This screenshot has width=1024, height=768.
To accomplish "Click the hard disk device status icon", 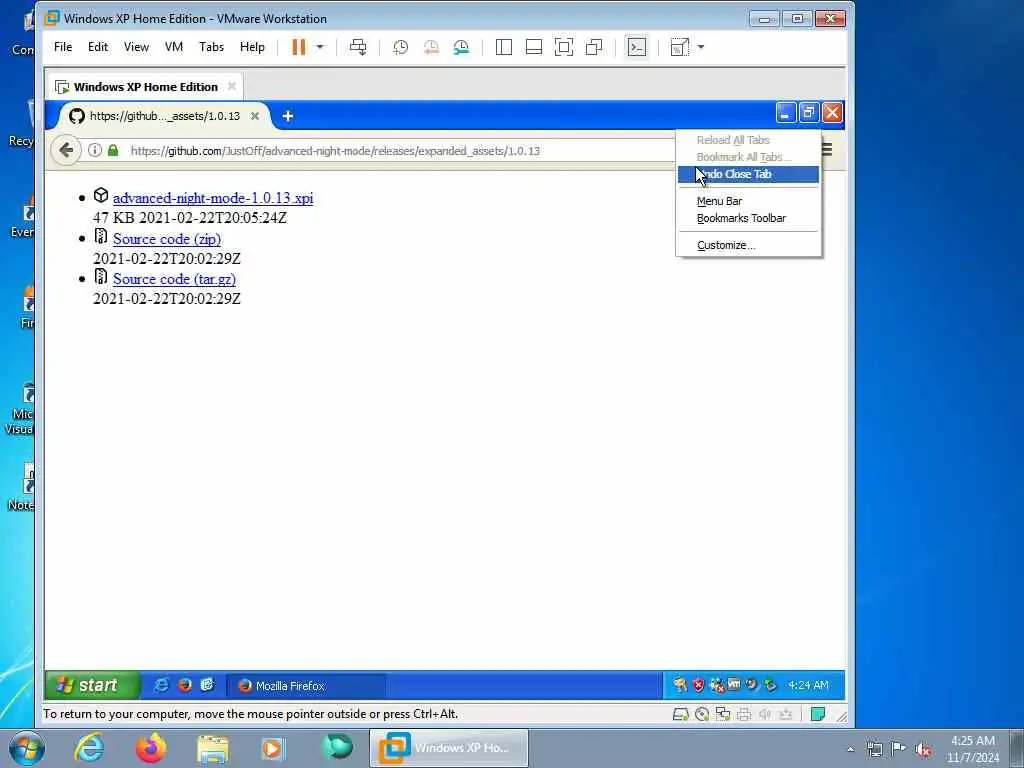I will (680, 714).
